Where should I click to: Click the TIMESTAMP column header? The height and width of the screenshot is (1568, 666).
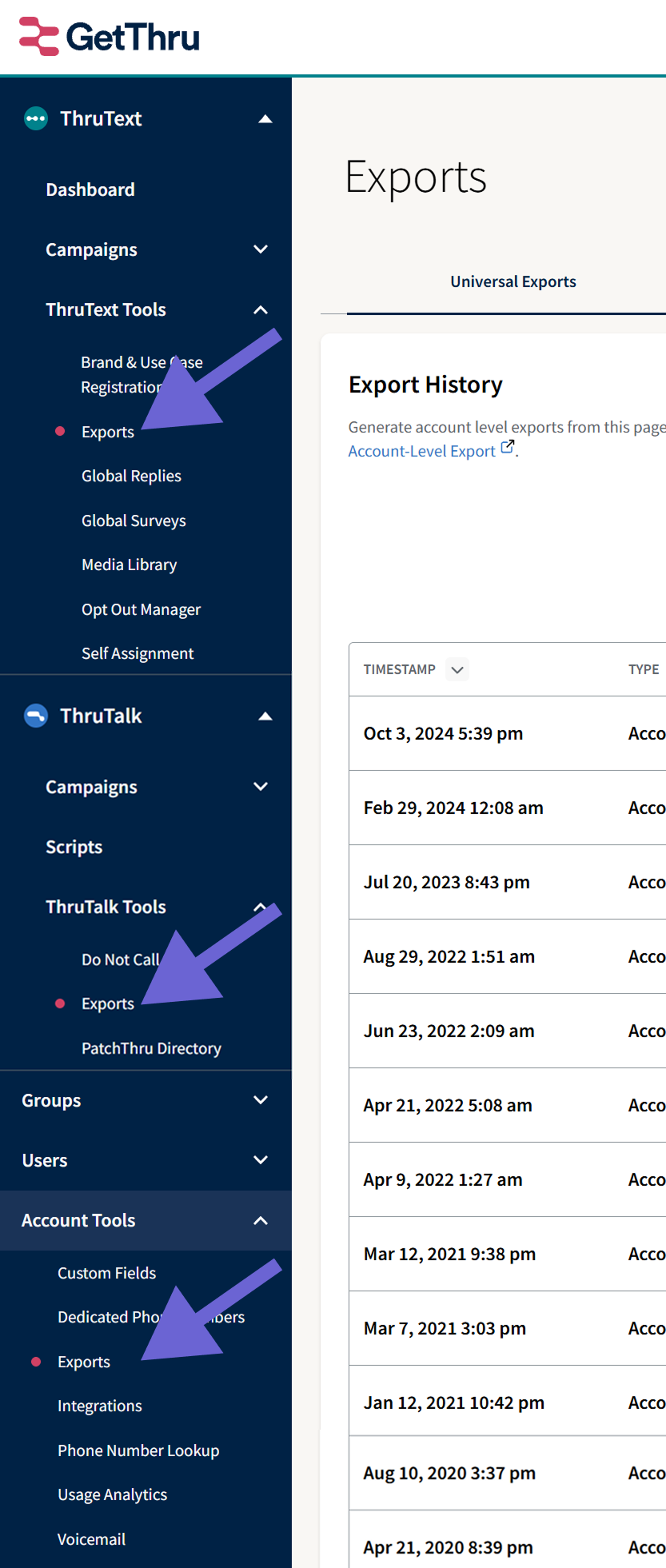click(x=399, y=669)
